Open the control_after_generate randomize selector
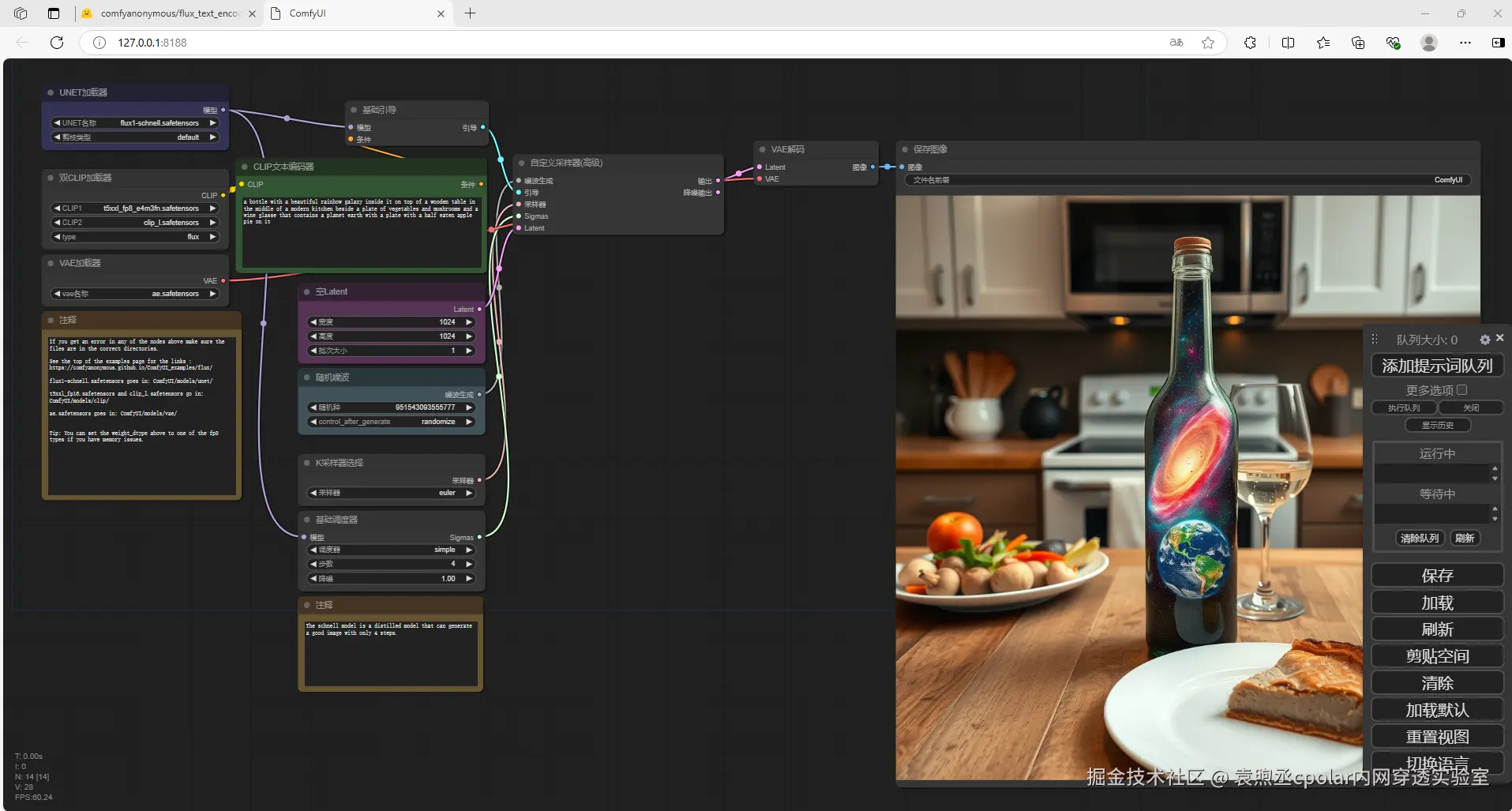This screenshot has width=1512, height=811. (x=392, y=422)
